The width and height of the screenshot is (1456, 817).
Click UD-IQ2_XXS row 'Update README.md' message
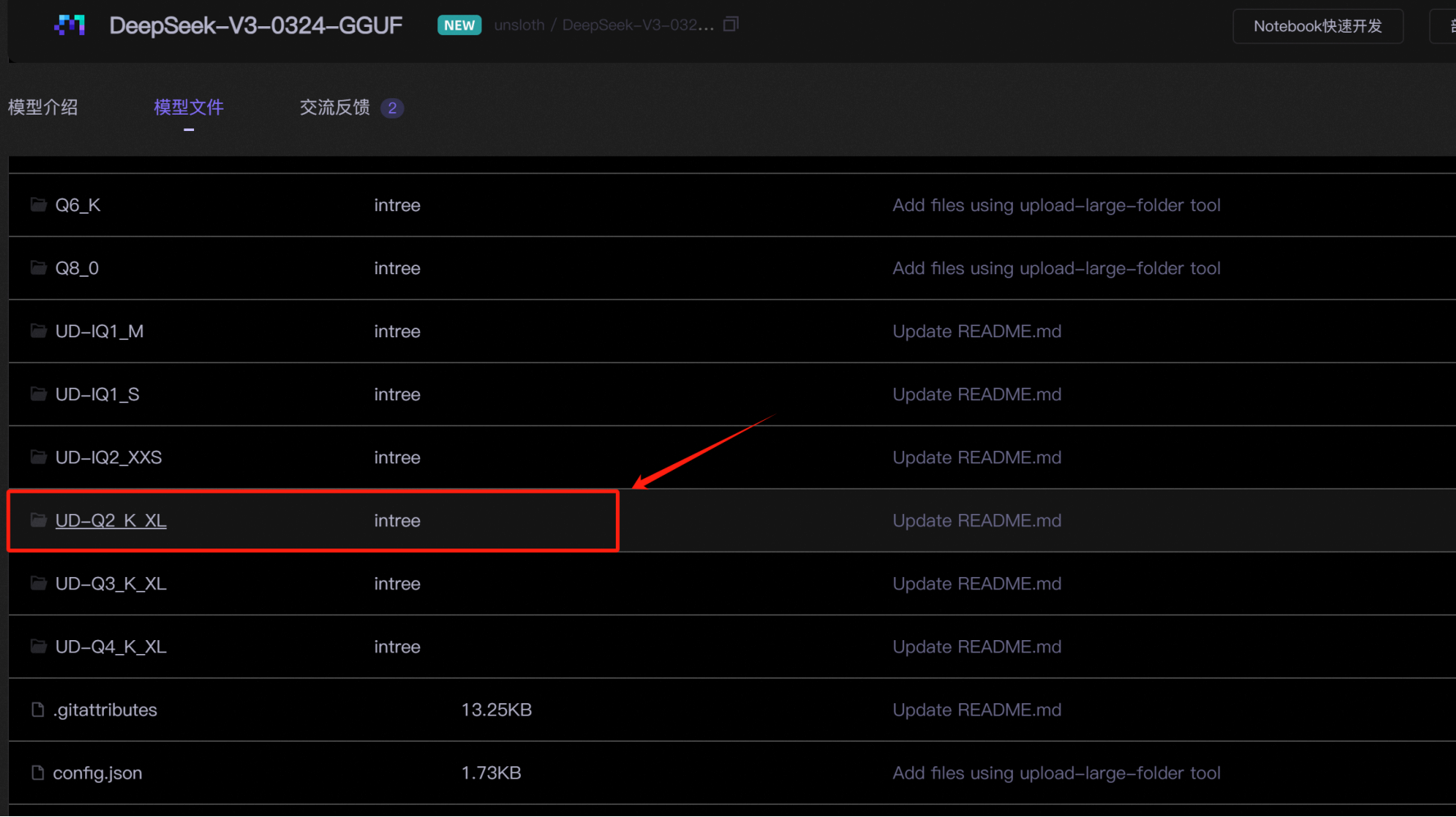tap(977, 457)
